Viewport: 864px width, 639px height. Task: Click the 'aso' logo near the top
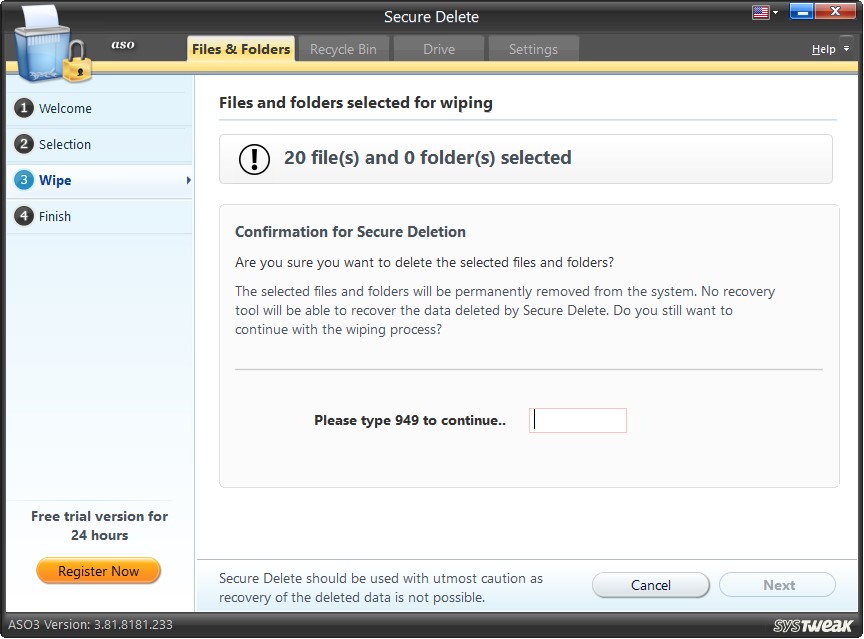click(x=122, y=45)
